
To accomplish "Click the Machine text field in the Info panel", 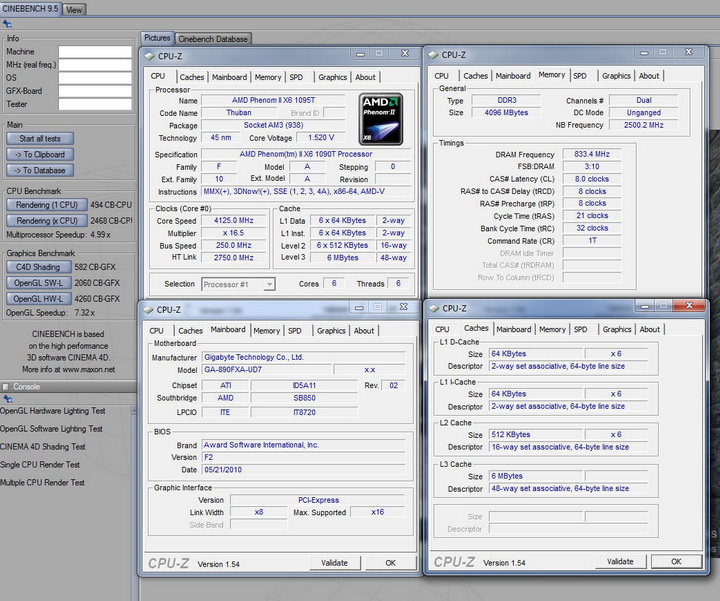I will (94, 51).
